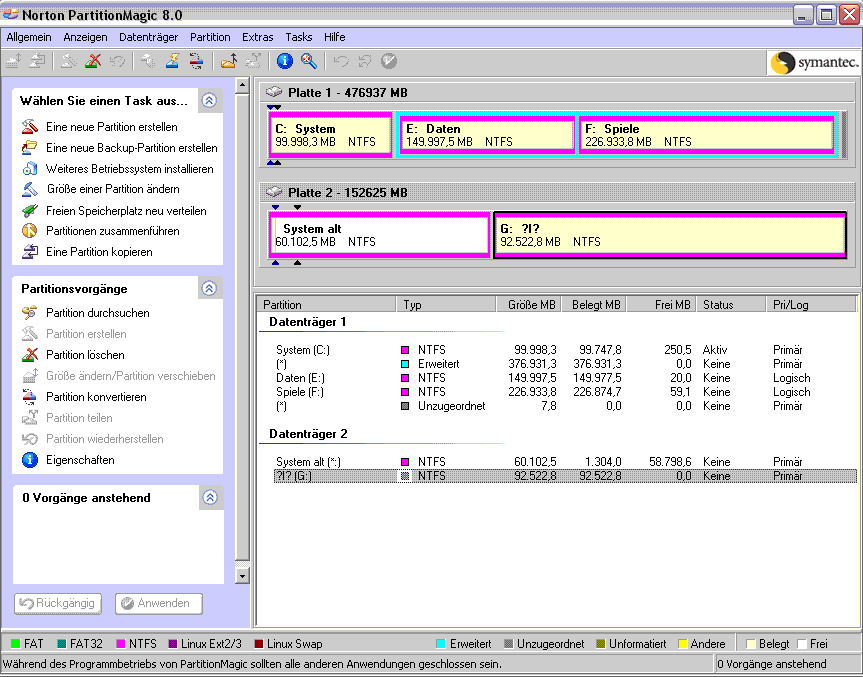
Task: Click the blue info icon beside 'Eigenschaften'
Action: pos(30,460)
